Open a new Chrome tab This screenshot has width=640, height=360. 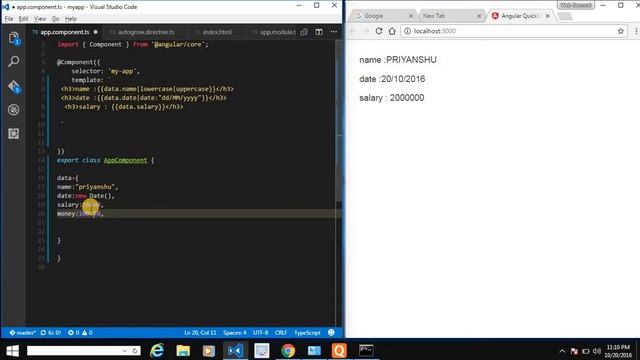click(565, 16)
